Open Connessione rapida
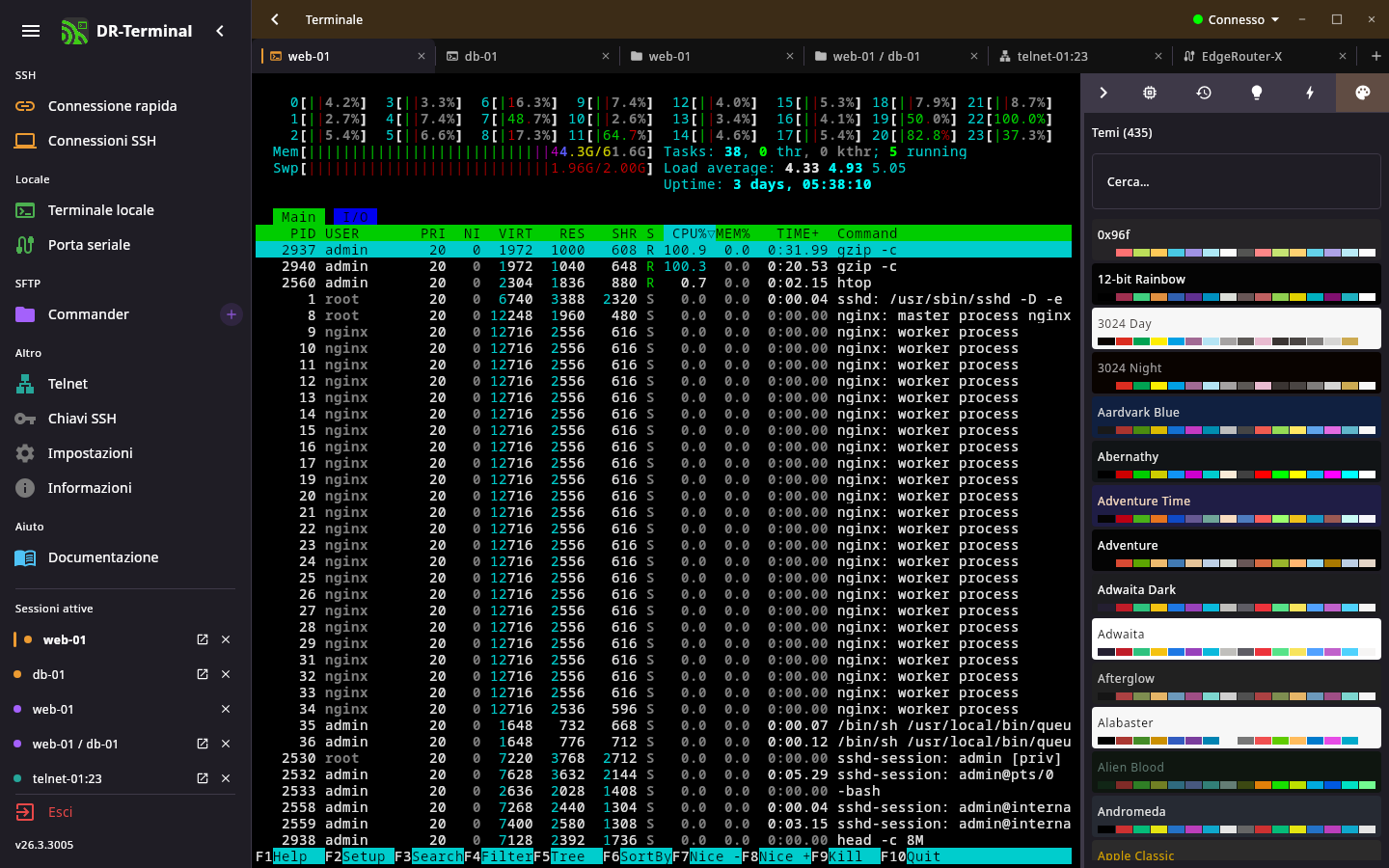The image size is (1389, 868). (x=125, y=106)
